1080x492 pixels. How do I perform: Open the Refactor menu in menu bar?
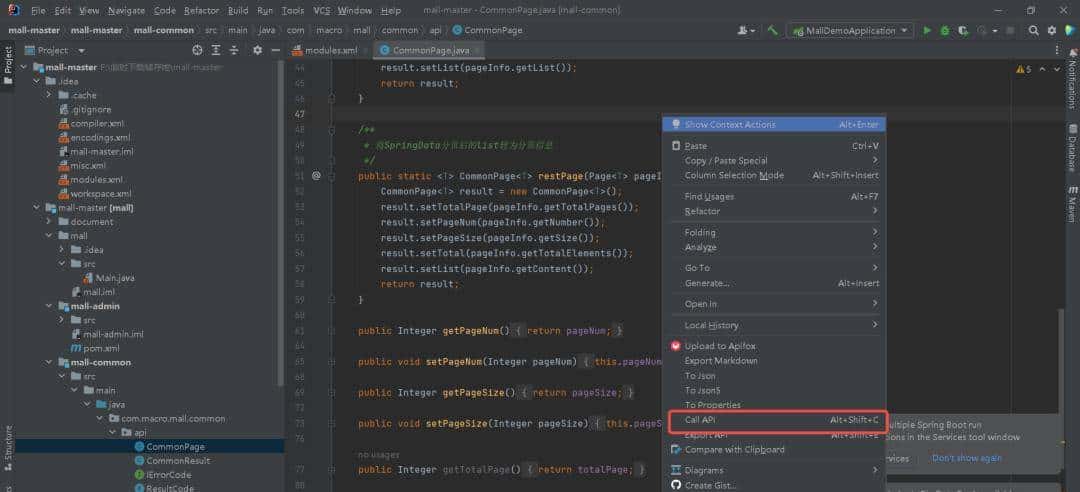[201, 10]
